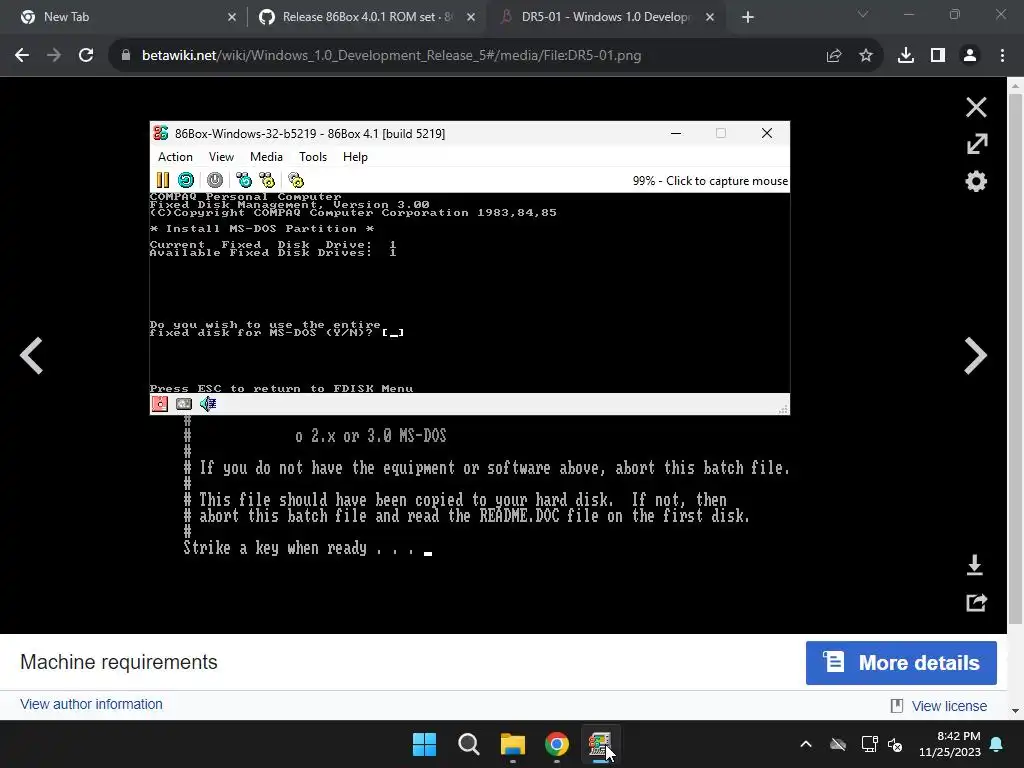Open a new browser tab with plus button
This screenshot has width=1024, height=768.
pos(748,17)
